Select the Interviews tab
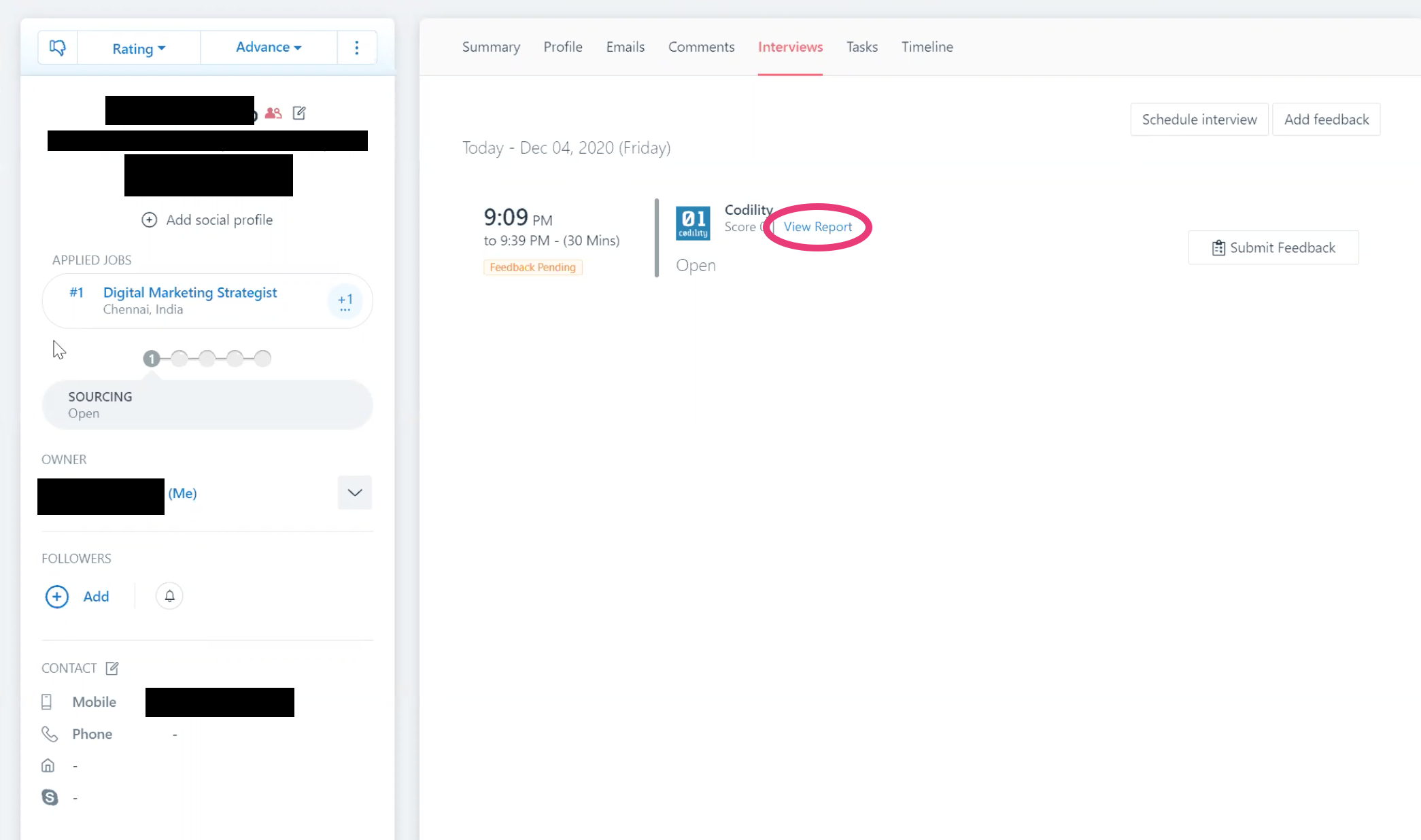 [x=791, y=47]
